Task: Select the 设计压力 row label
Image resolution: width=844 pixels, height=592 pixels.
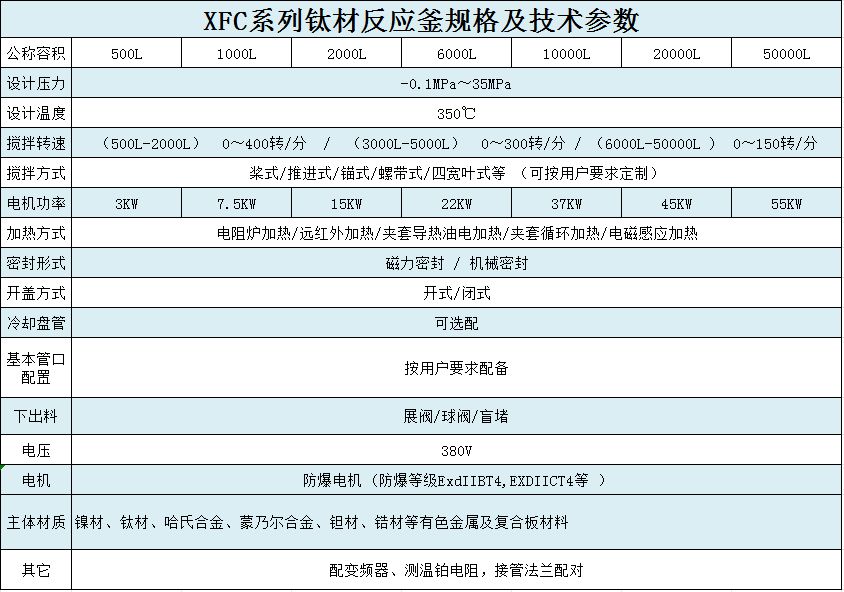Action: click(36, 83)
